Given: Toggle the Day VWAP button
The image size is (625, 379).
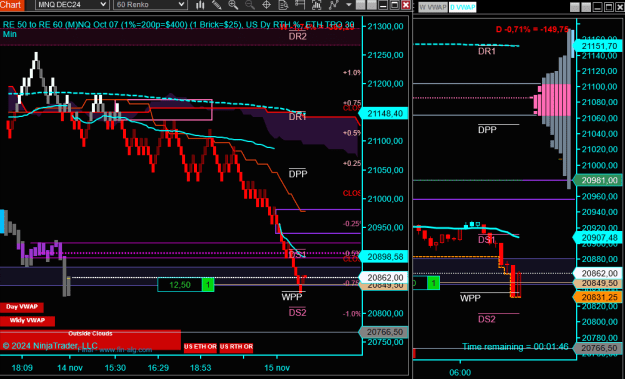Looking at the screenshot, I should pos(22,307).
